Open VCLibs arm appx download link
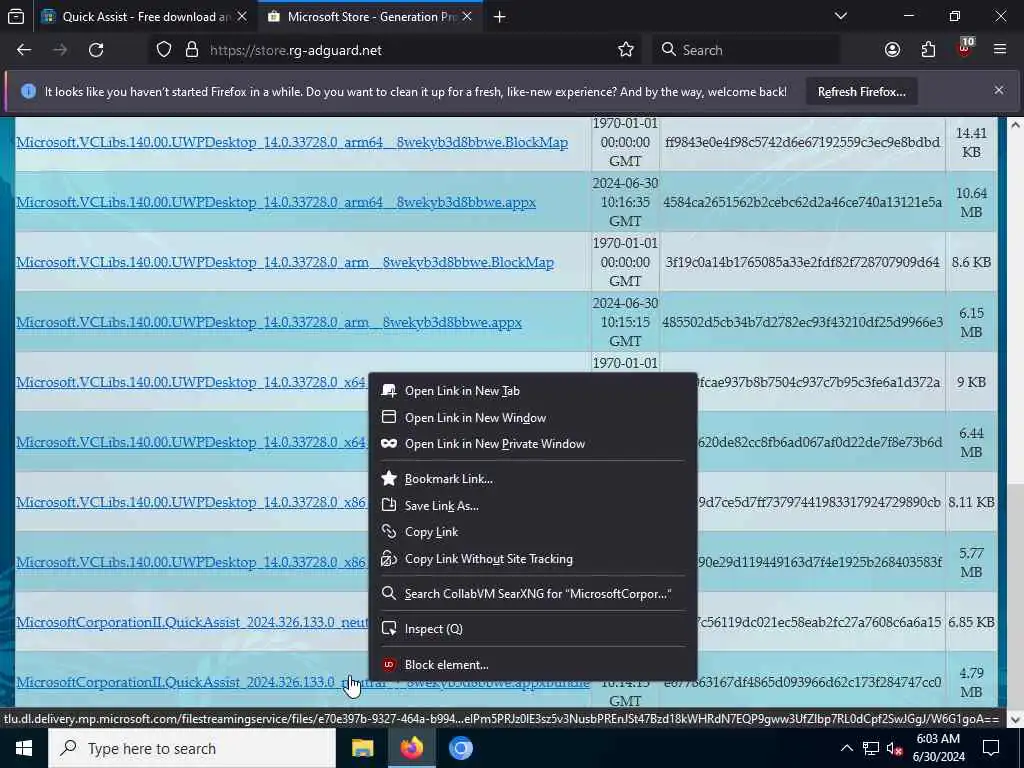 click(x=269, y=323)
